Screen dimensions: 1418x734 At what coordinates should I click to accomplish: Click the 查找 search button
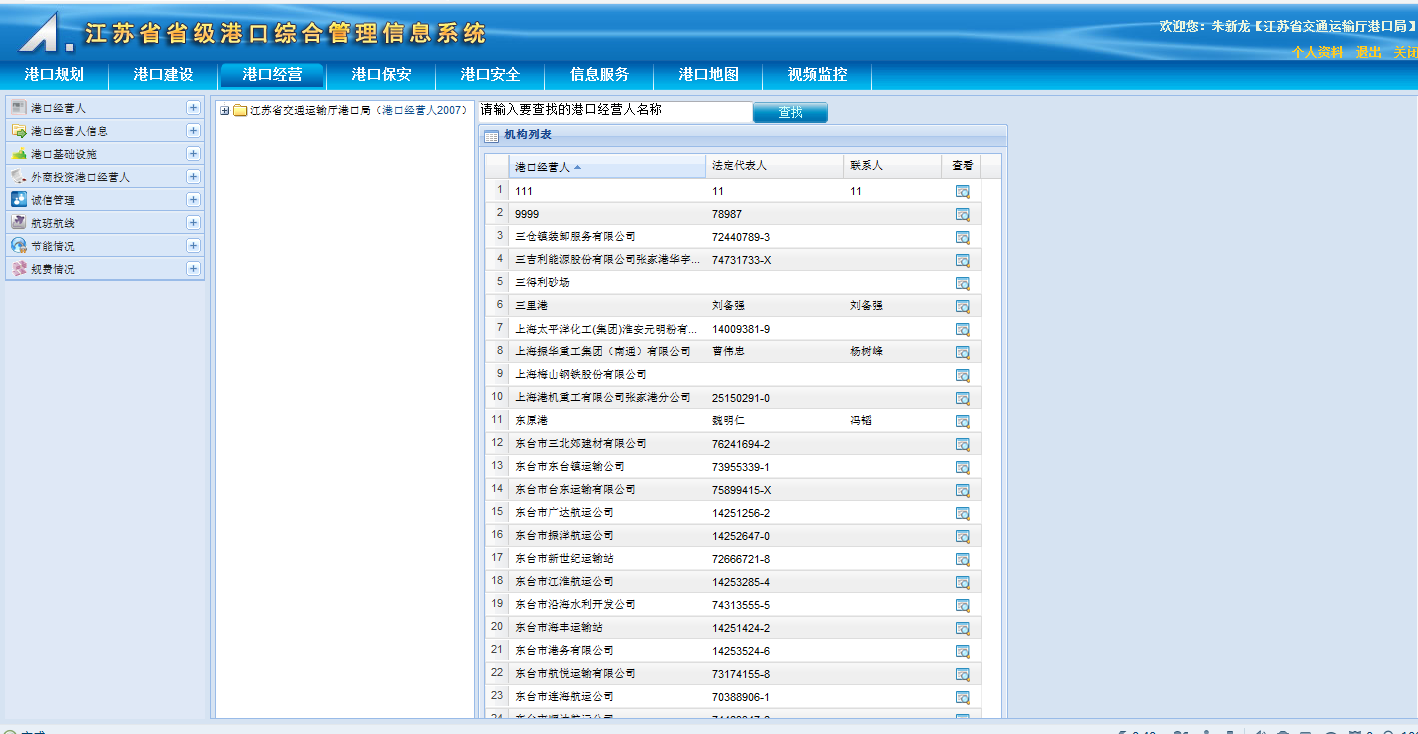790,112
